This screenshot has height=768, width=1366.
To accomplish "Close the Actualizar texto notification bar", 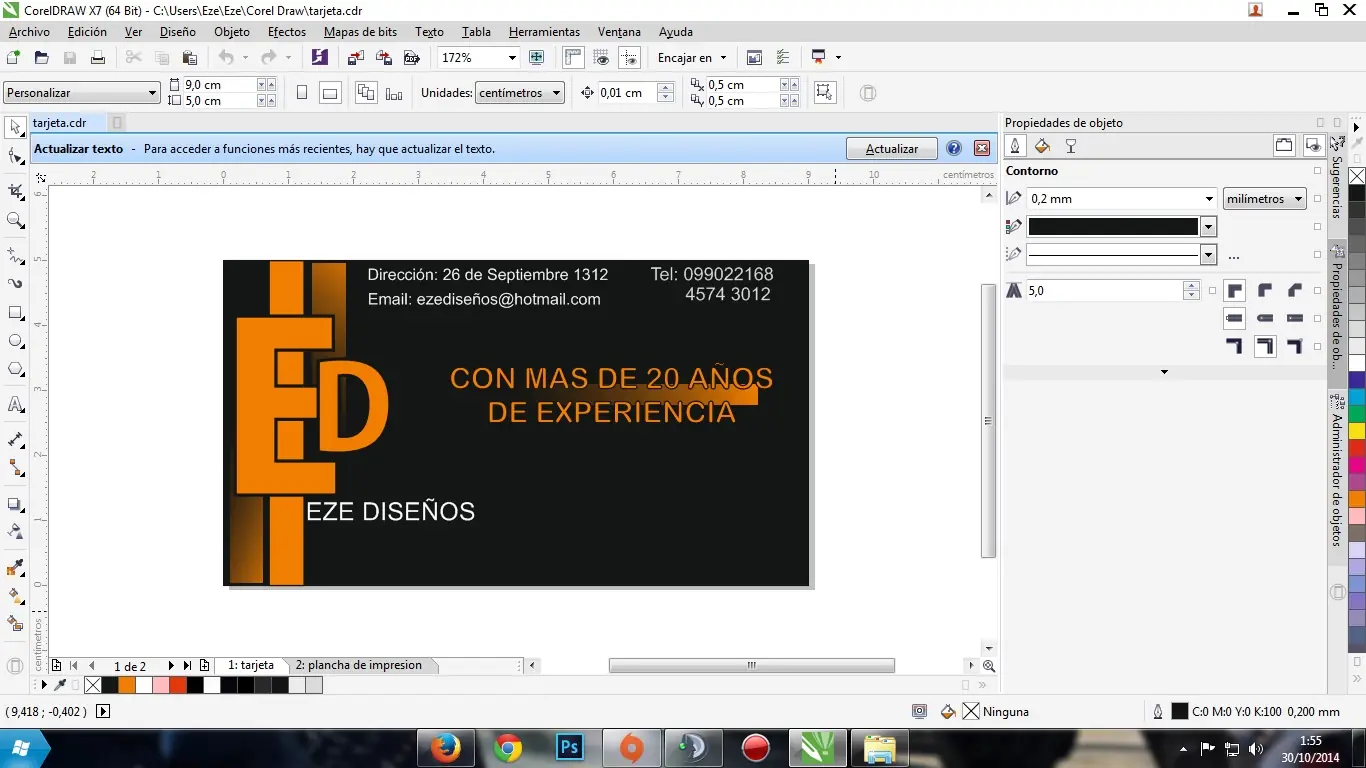I will tap(982, 148).
